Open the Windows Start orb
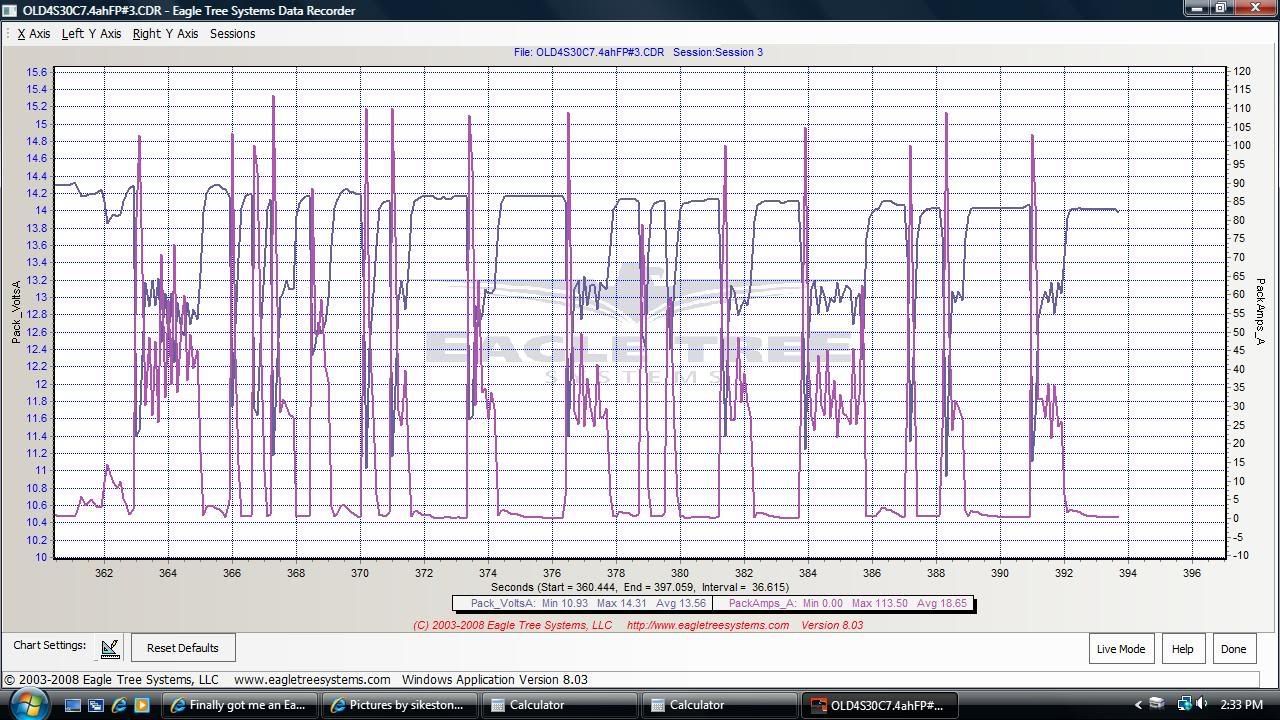 tap(27, 704)
